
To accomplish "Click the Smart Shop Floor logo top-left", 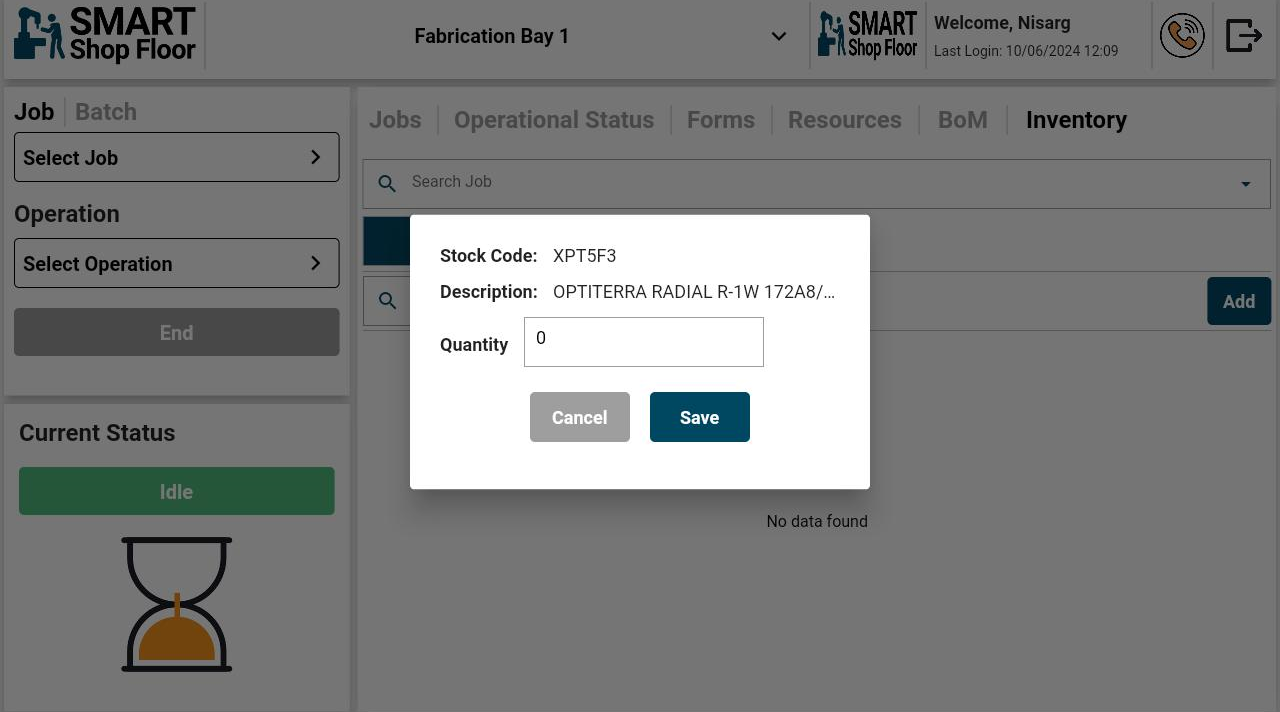I will 105,36.
